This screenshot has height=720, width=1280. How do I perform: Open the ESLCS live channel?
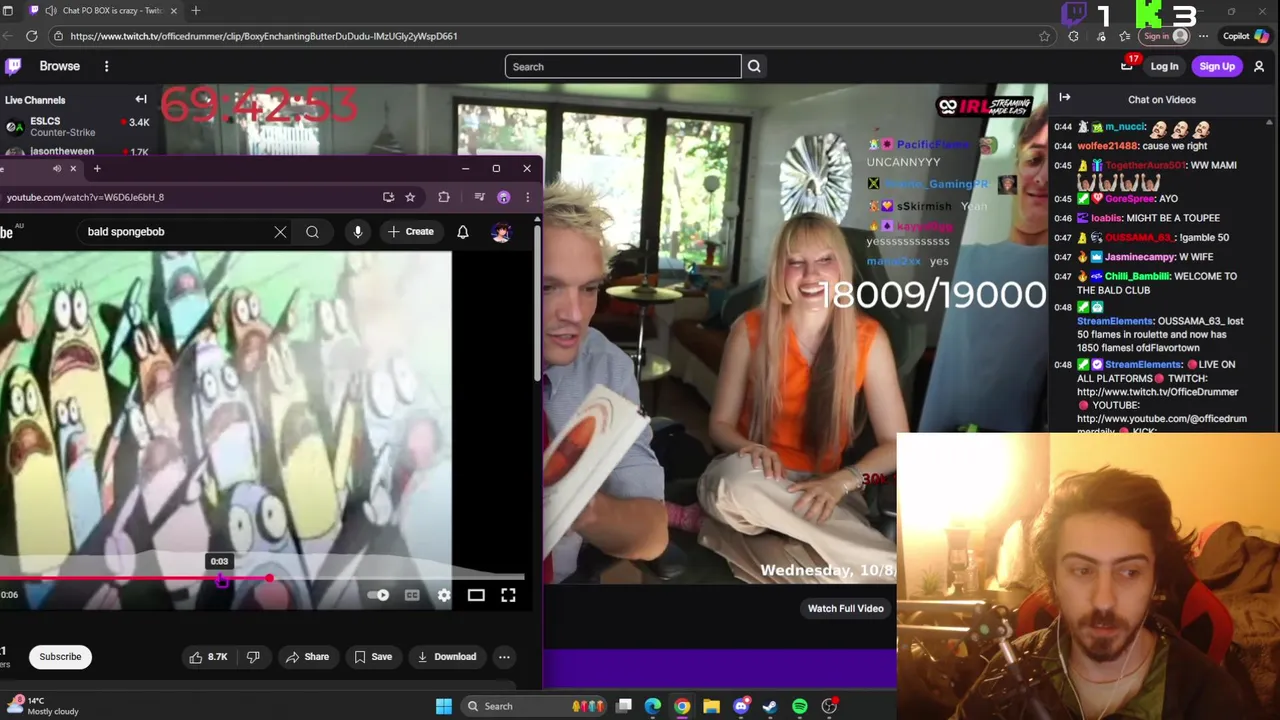(x=77, y=126)
